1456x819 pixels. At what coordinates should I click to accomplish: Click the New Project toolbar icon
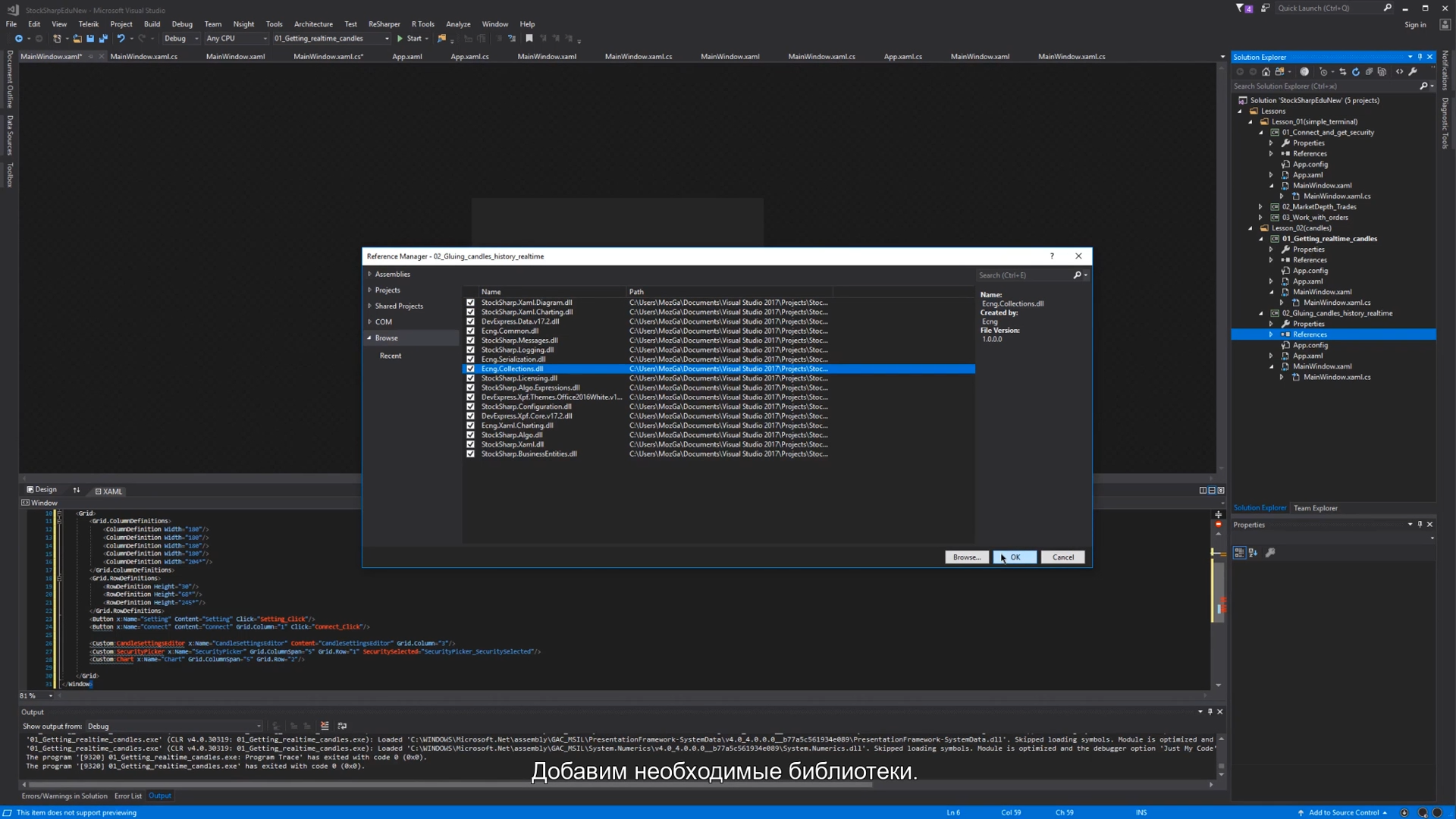pos(57,39)
